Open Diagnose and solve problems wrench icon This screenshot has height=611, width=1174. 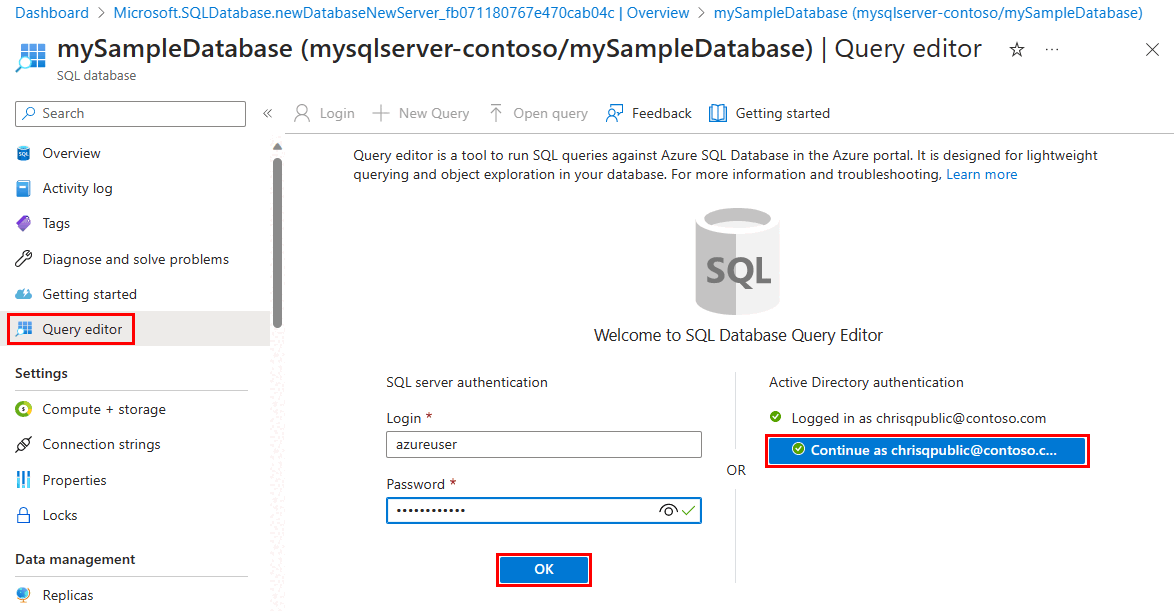click(x=24, y=259)
